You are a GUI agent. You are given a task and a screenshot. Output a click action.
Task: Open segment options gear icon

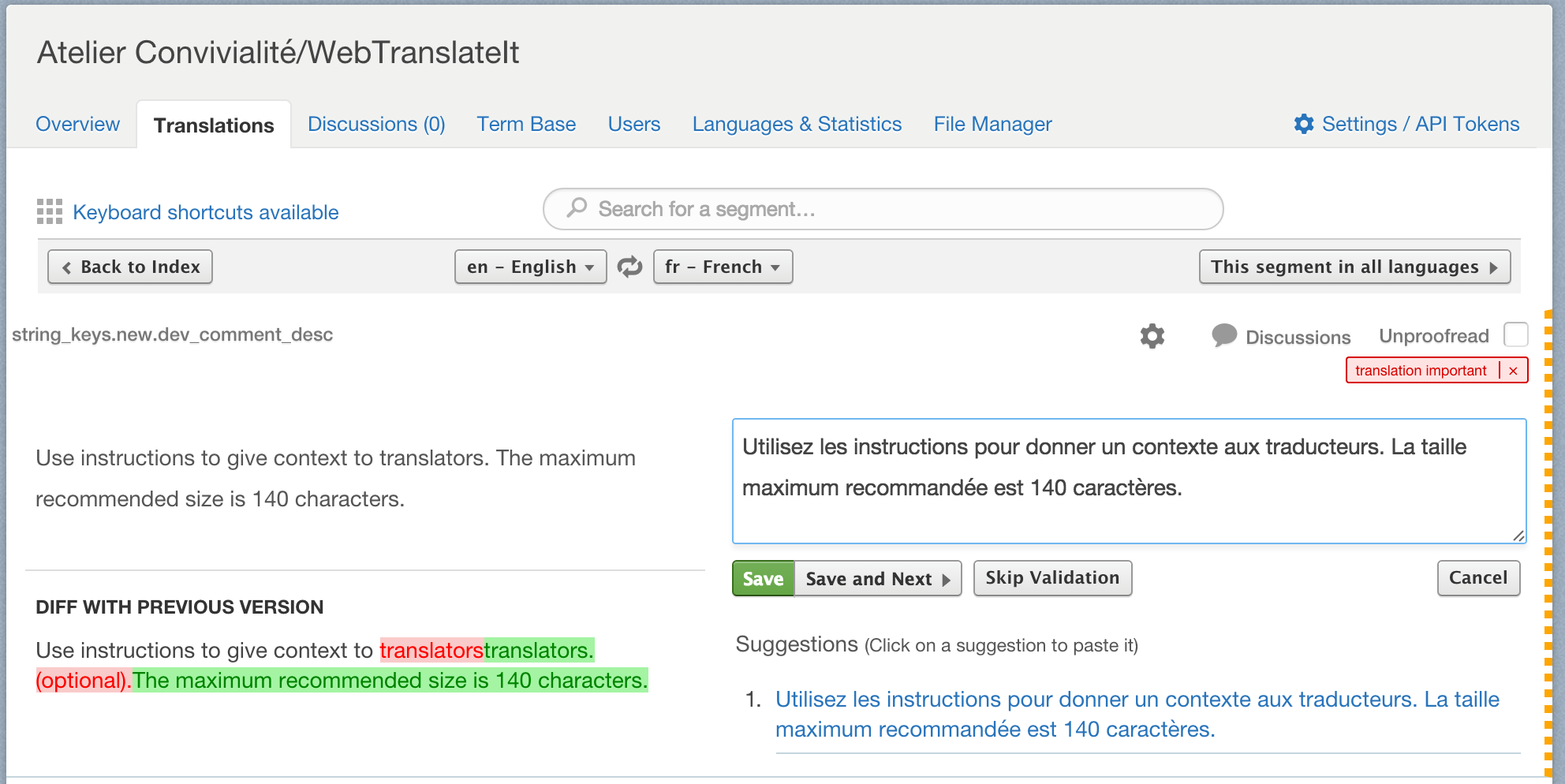[1152, 336]
